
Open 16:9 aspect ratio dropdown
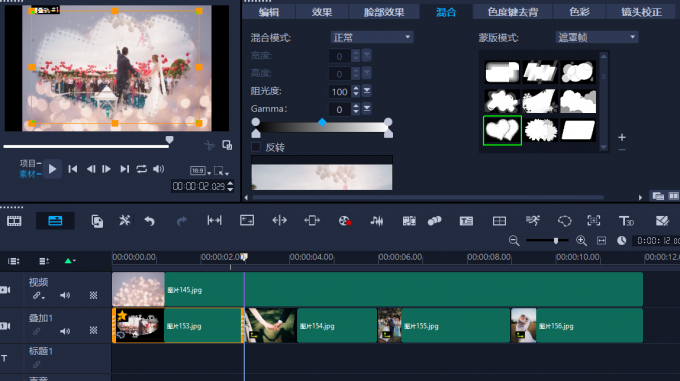[x=200, y=171]
